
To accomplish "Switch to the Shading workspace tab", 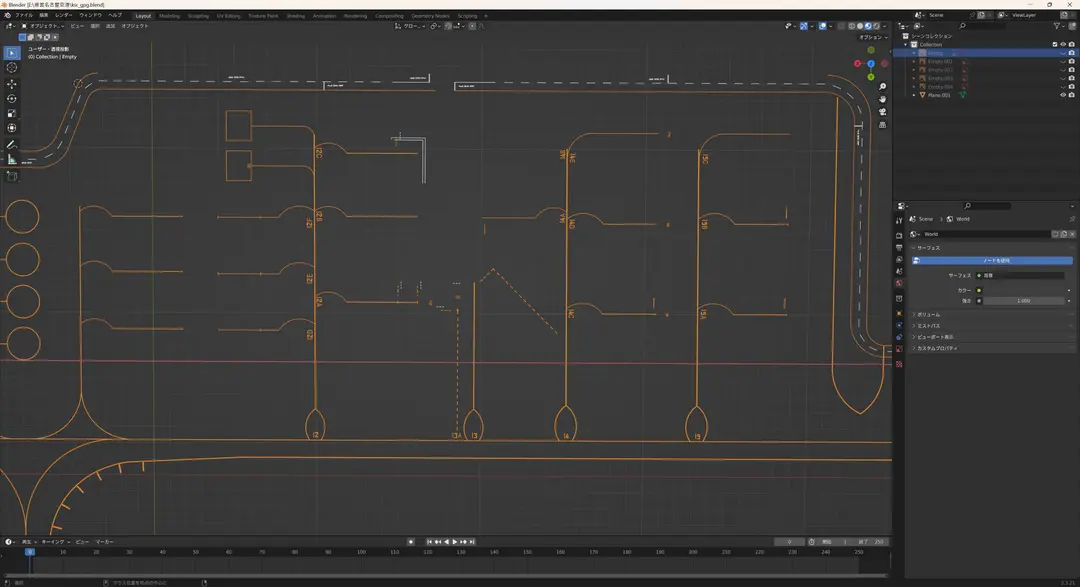I will point(295,16).
